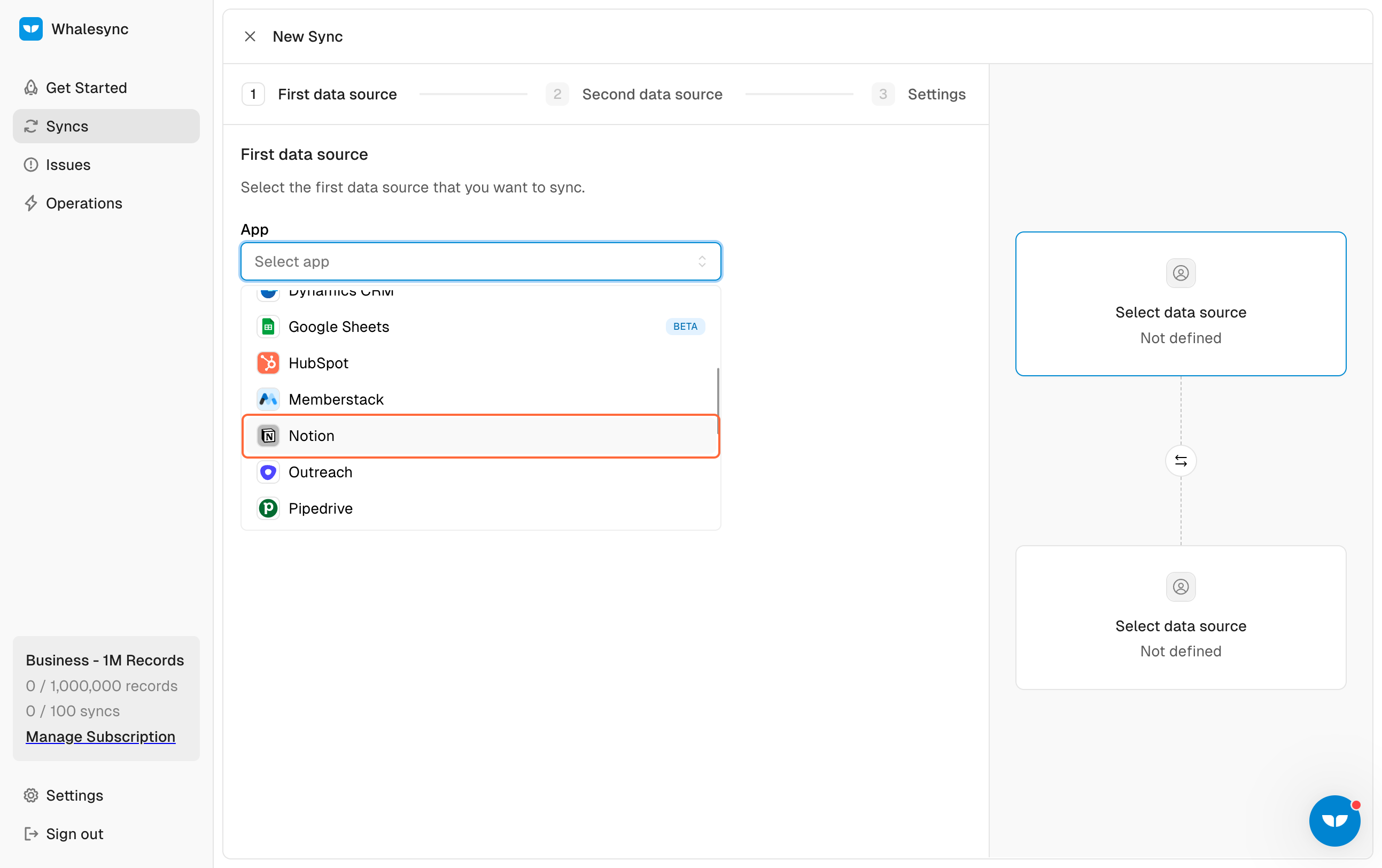
Task: Open Manage Subscription link
Action: coord(100,736)
